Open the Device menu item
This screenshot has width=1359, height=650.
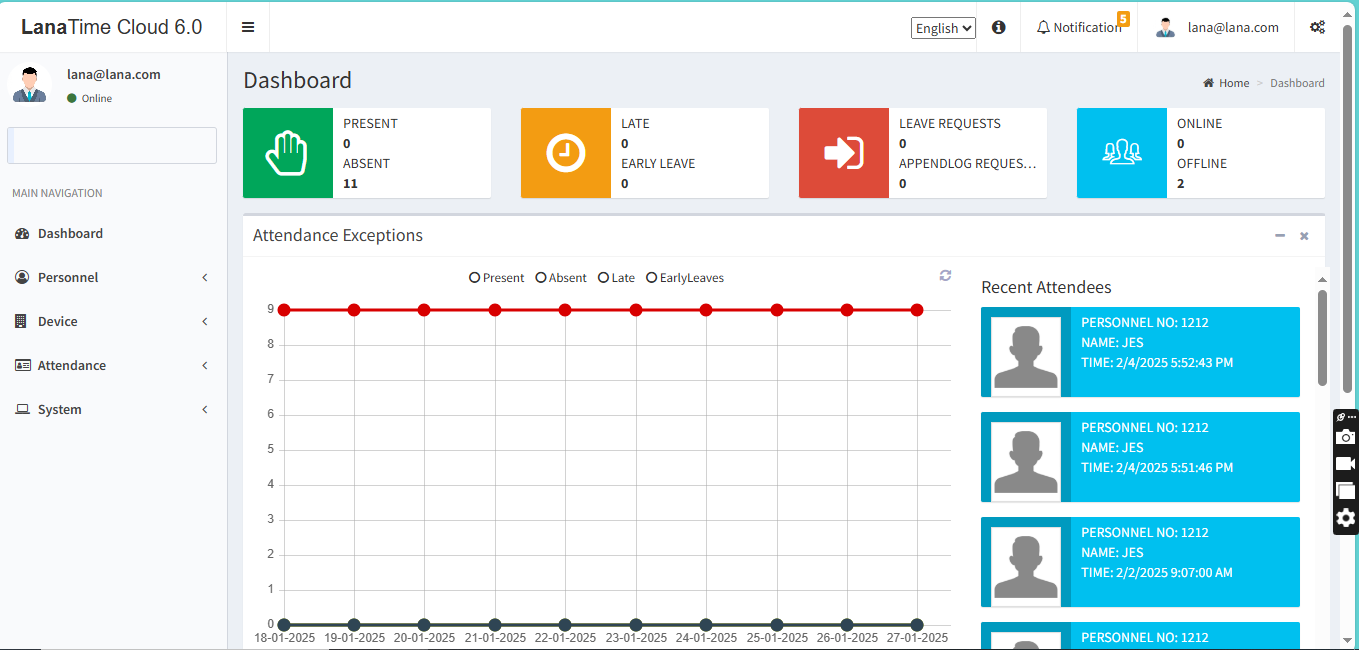pos(113,322)
